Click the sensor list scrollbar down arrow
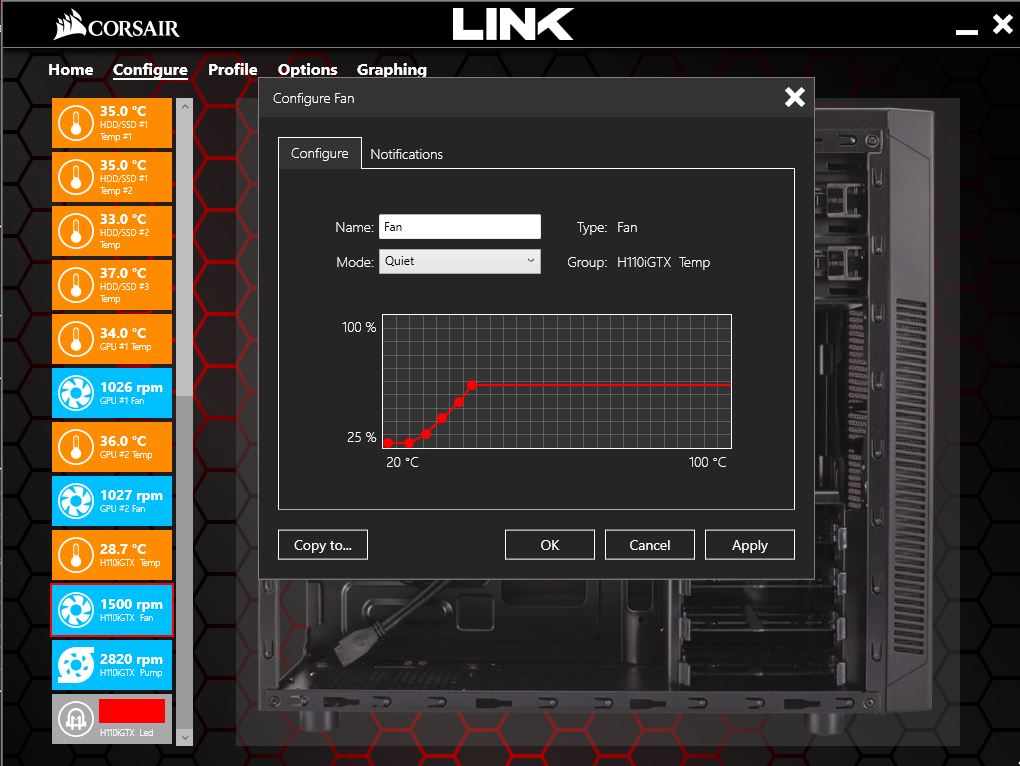1020x766 pixels. click(x=185, y=737)
